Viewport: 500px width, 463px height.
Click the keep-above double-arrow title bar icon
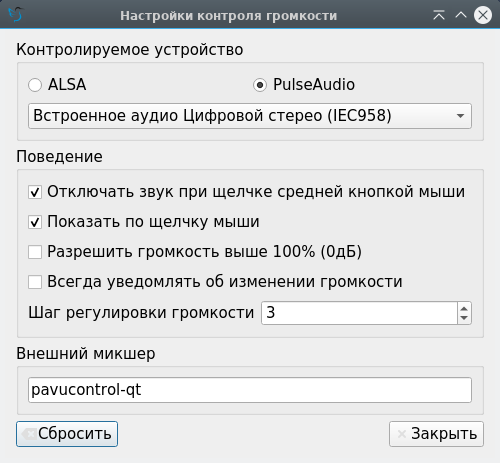pyautogui.click(x=439, y=15)
